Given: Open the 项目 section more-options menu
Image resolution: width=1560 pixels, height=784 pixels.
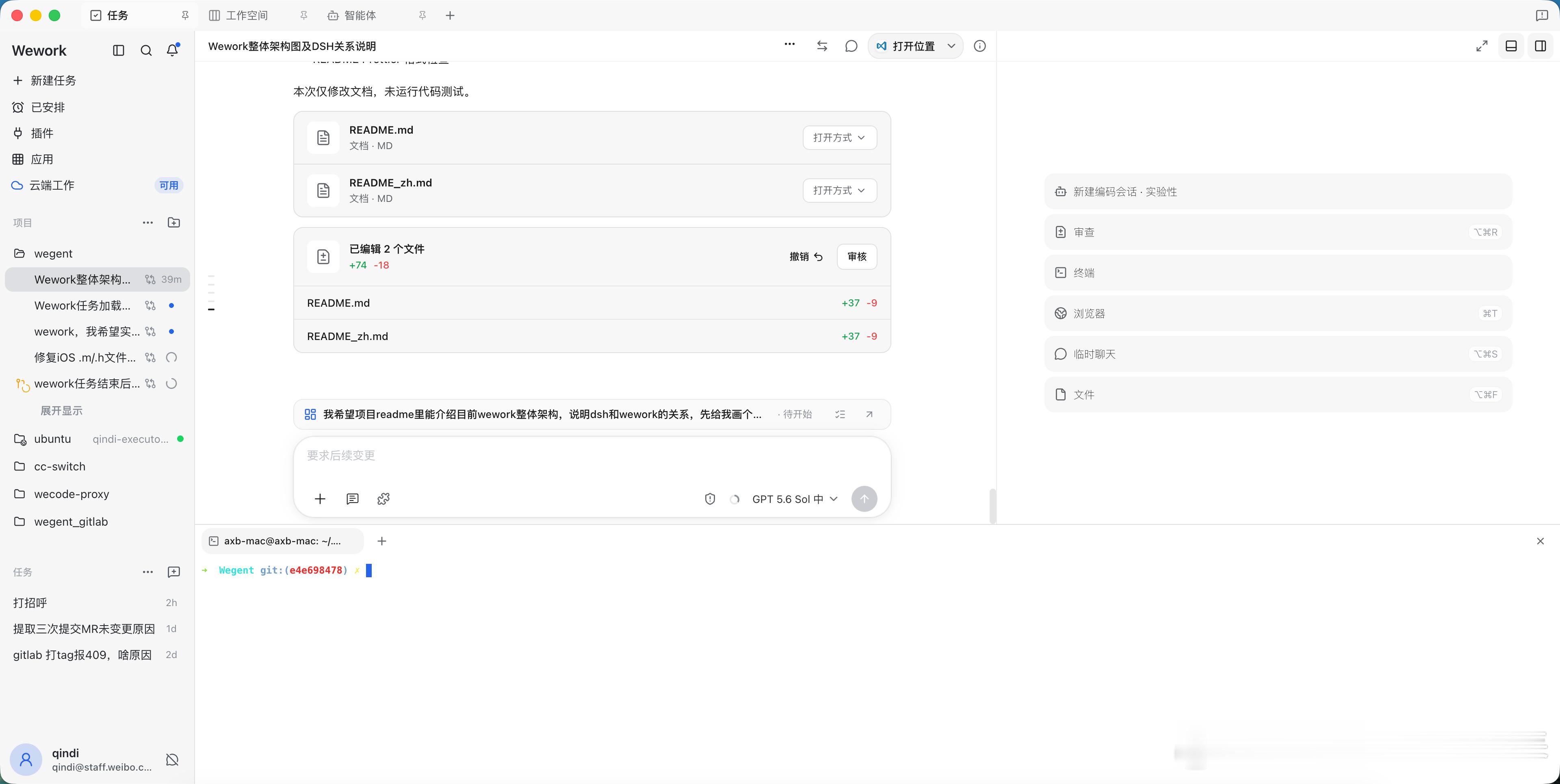Looking at the screenshot, I should click(x=148, y=223).
